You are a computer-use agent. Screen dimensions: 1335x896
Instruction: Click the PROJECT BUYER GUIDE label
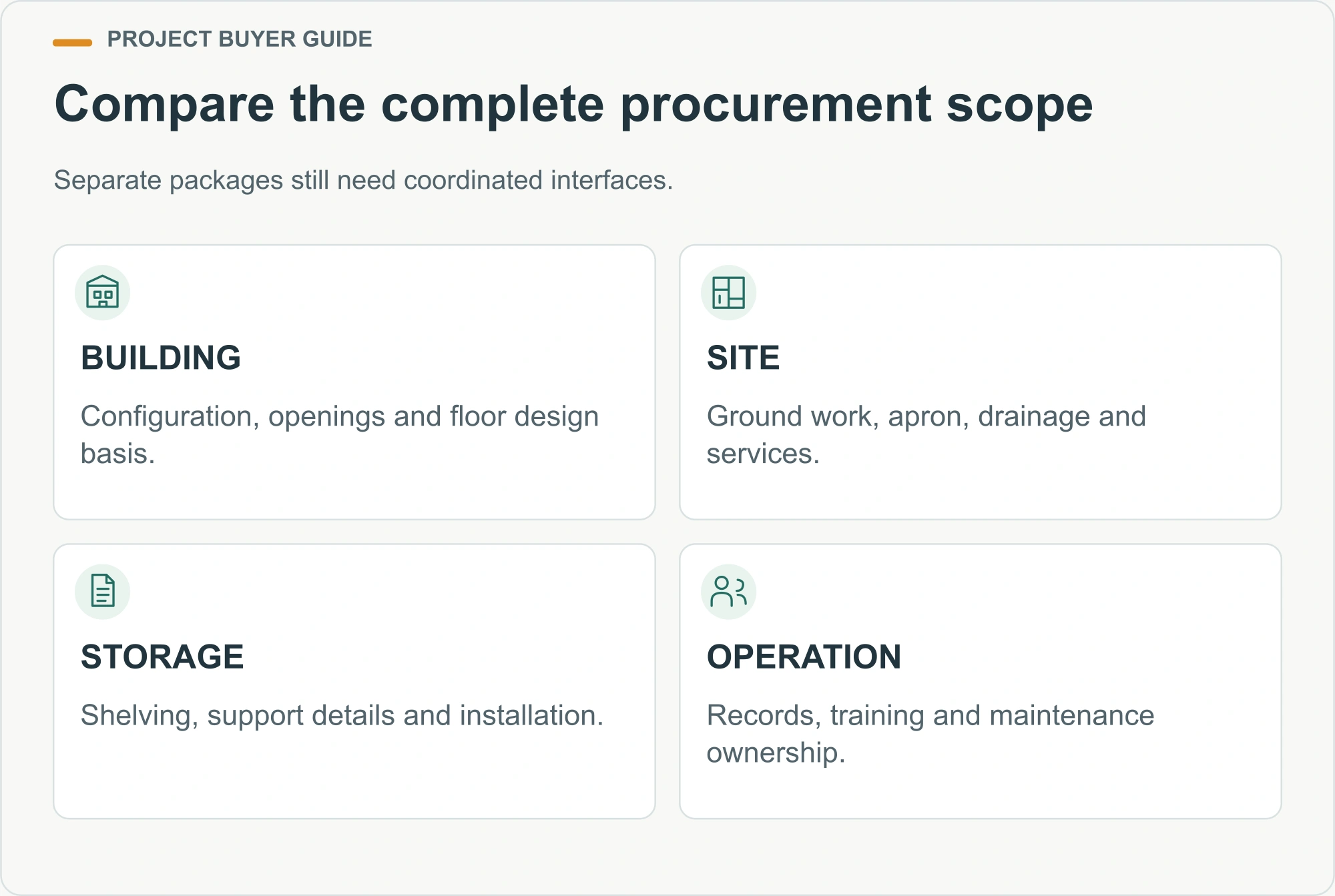[x=240, y=39]
